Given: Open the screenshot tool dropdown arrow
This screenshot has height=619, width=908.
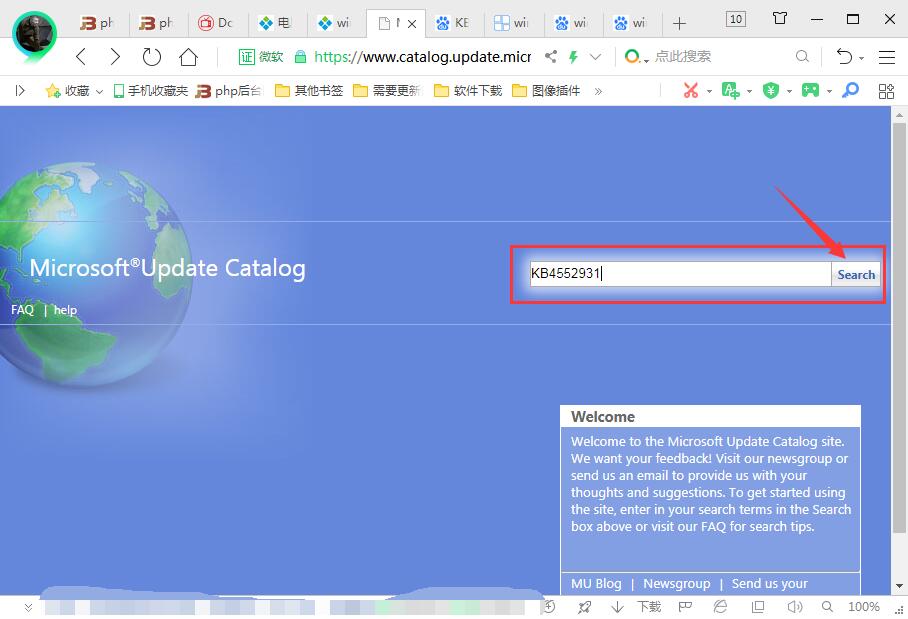Looking at the screenshot, I should [709, 91].
